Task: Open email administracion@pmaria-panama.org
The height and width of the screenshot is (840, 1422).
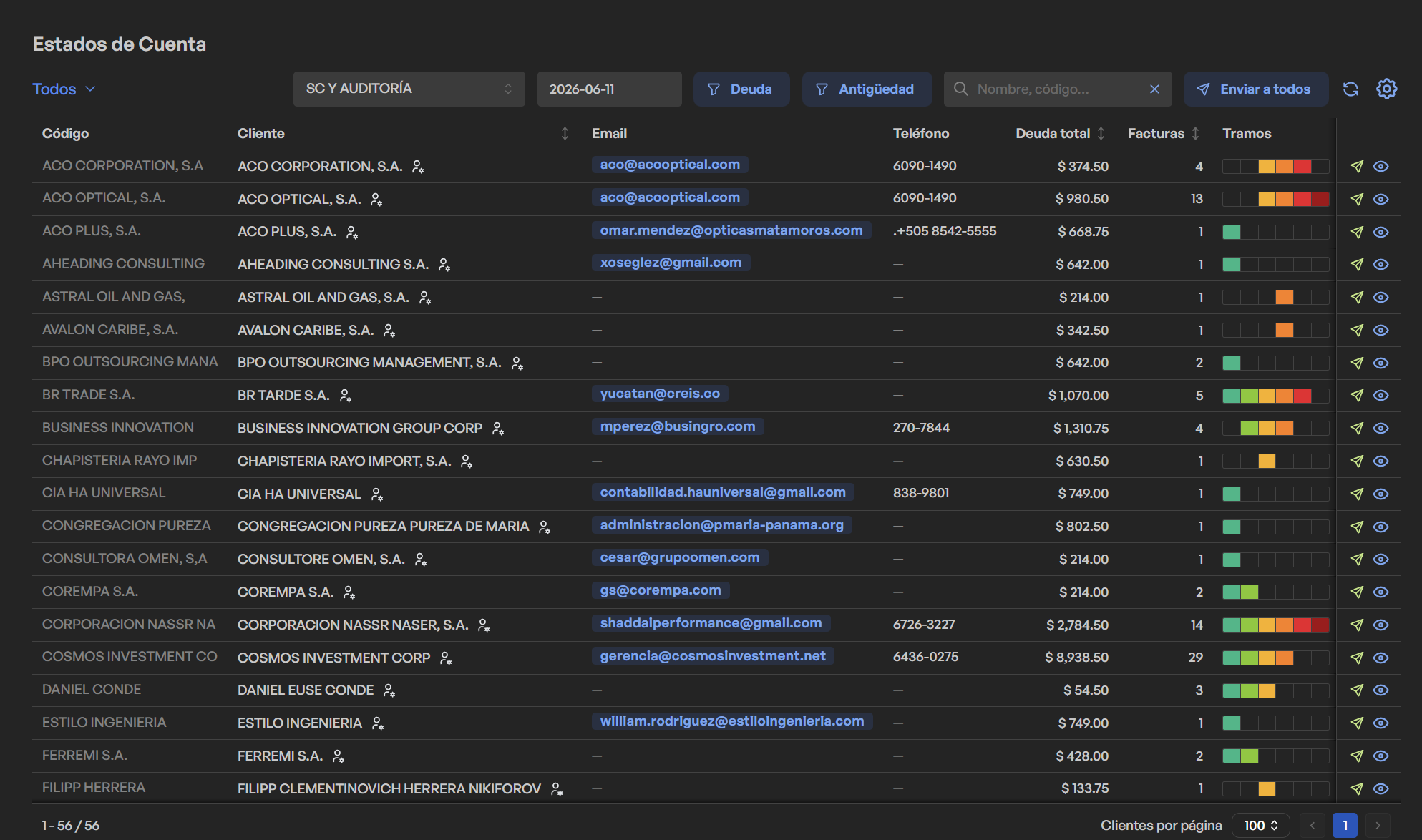Action: pos(722,524)
